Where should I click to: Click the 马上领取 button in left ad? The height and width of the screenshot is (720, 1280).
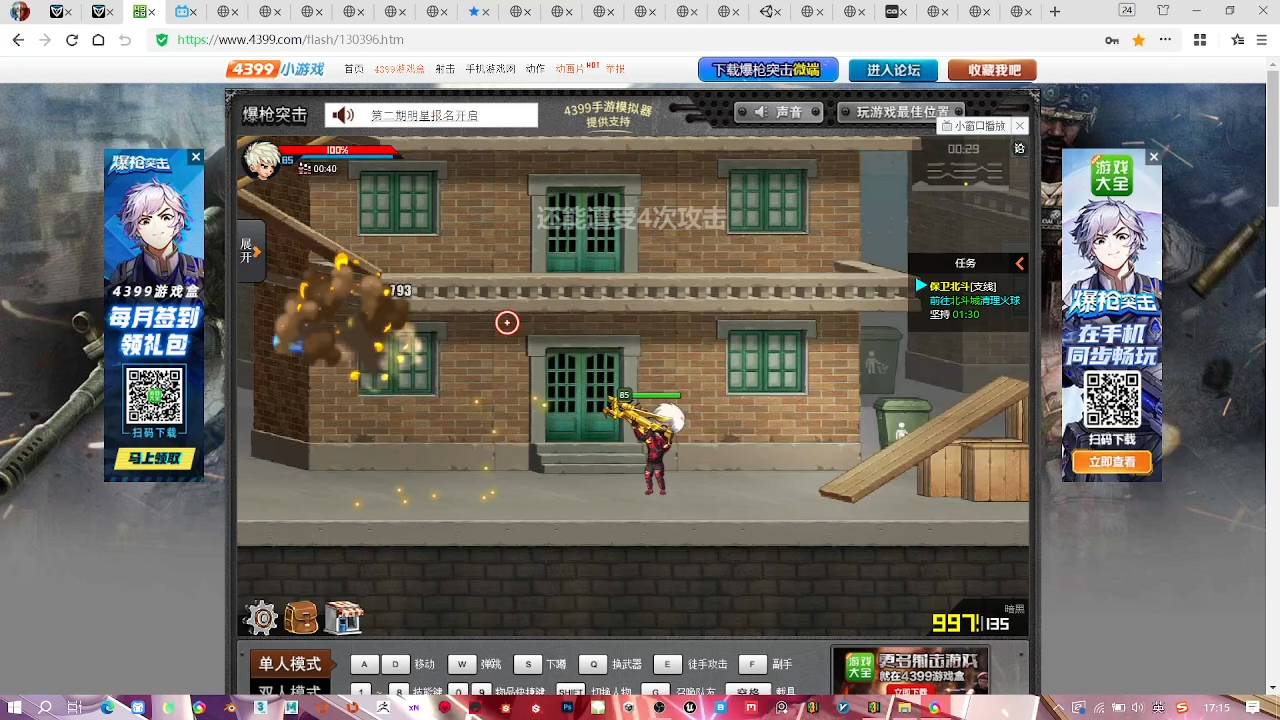(154, 459)
